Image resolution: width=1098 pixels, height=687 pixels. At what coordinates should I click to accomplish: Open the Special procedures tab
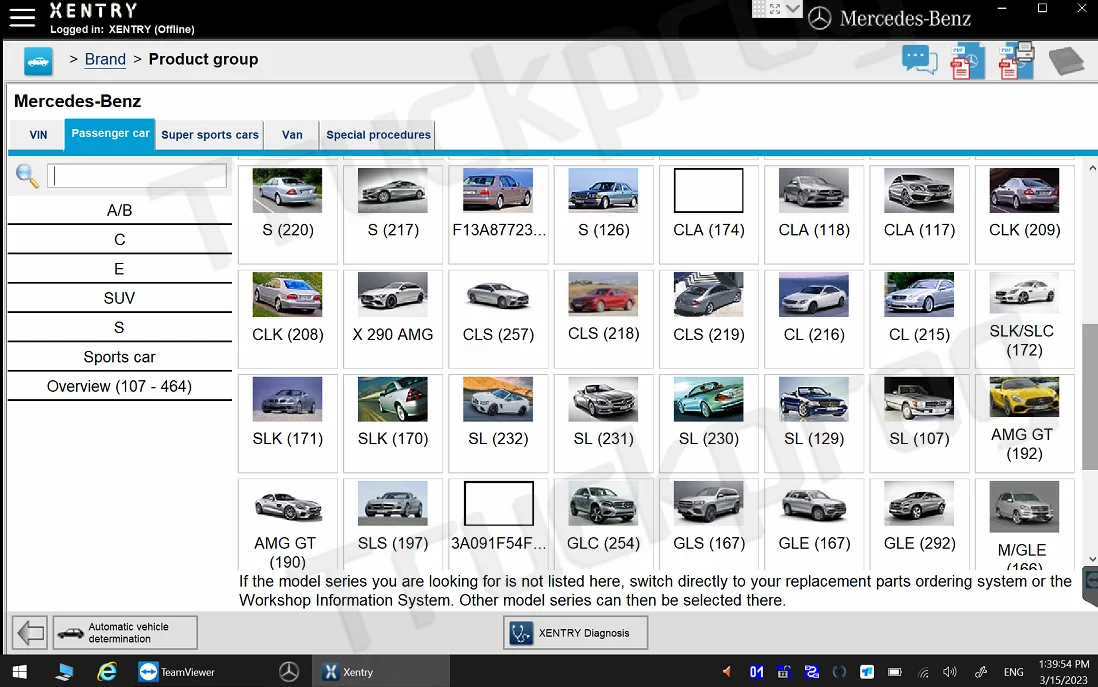(378, 134)
